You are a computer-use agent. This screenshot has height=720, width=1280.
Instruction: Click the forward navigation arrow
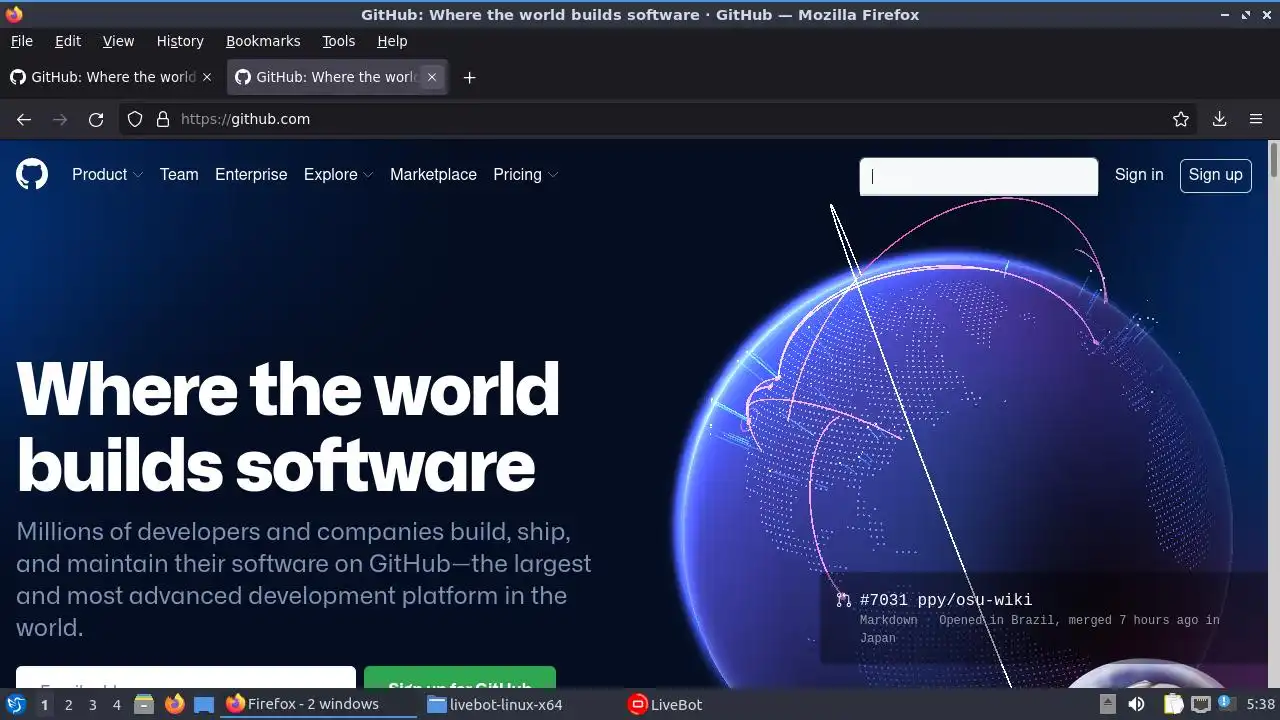(60, 119)
